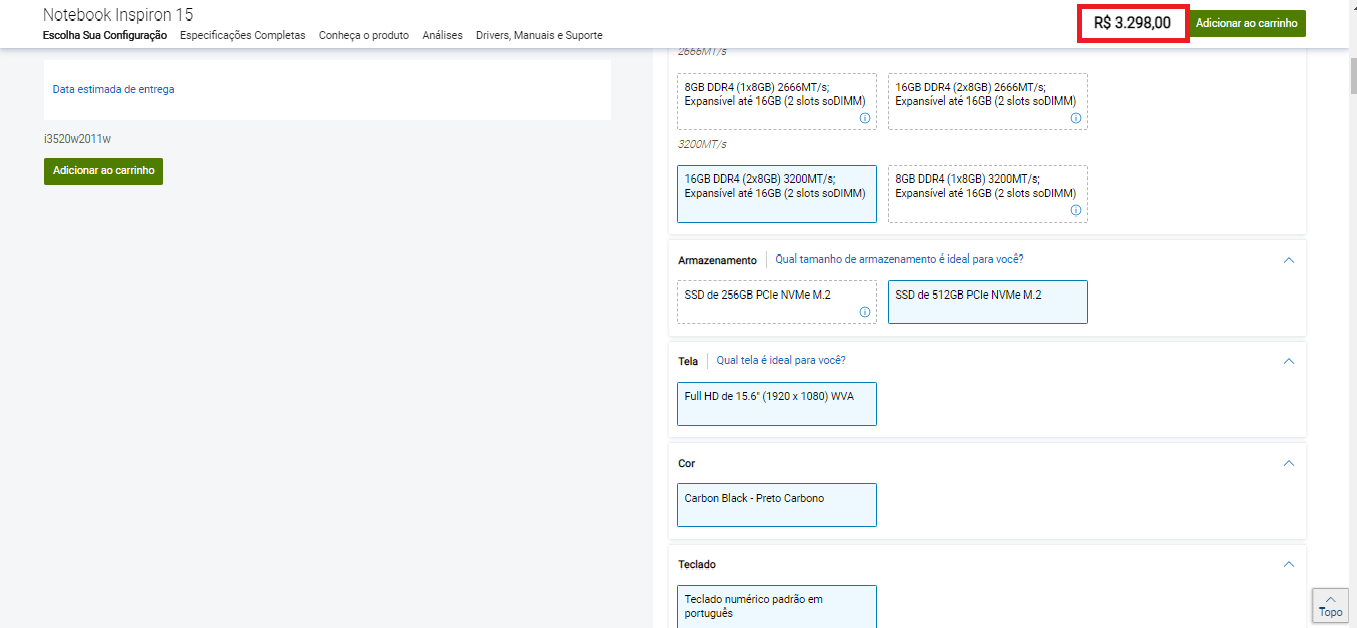
Task: Select 16GB DDR4 (2x8GB) 3200MT/s memory
Action: [777, 194]
